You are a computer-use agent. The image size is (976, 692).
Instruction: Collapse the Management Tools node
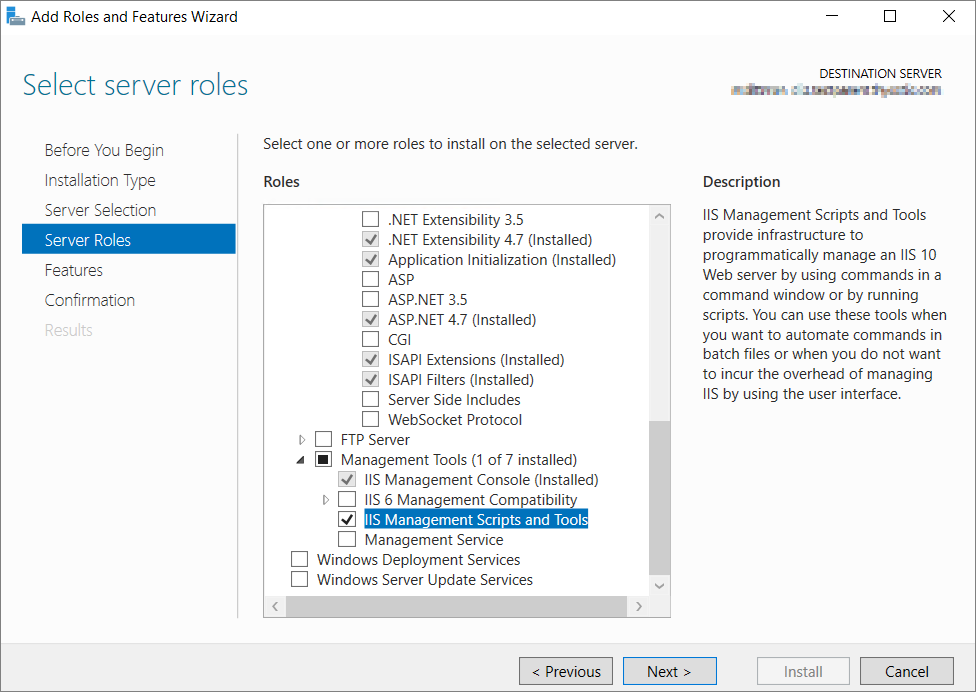(302, 460)
